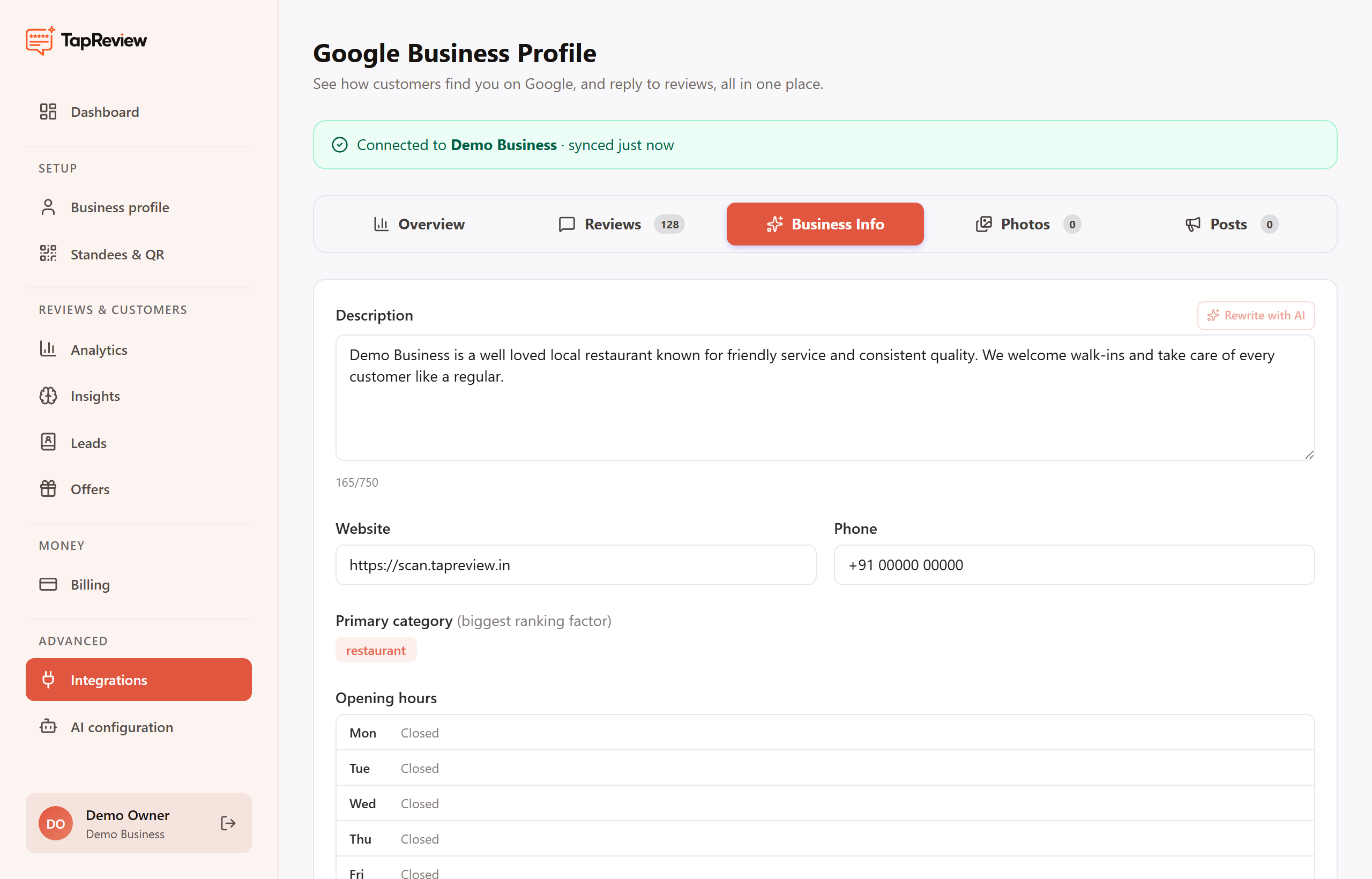
Task: Open Business profile in the sidebar
Action: point(139,207)
